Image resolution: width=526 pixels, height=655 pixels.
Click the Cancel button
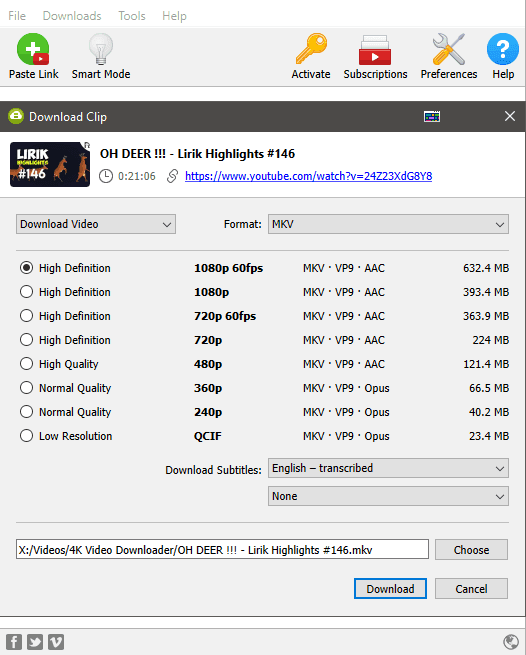pyautogui.click(x=471, y=589)
